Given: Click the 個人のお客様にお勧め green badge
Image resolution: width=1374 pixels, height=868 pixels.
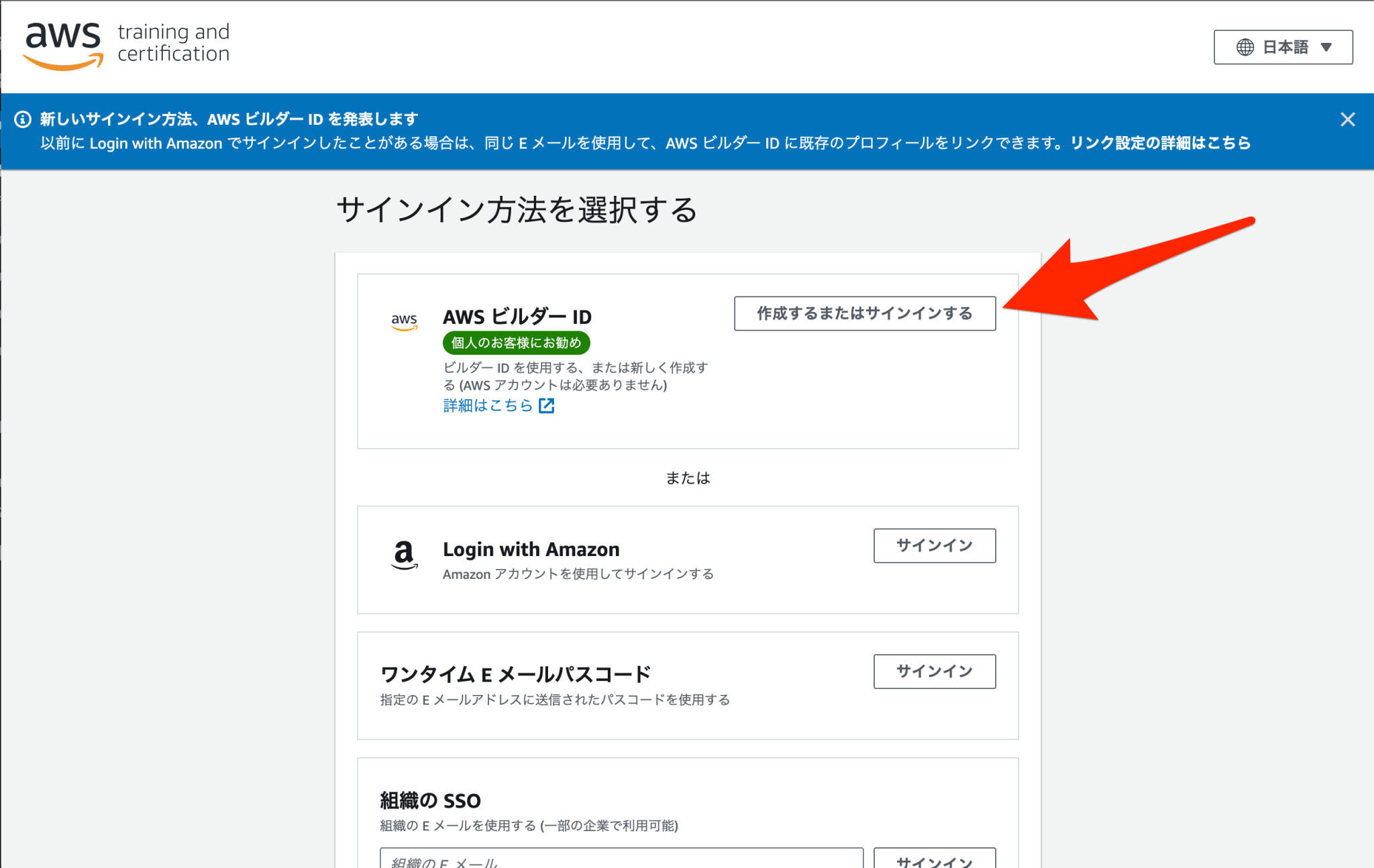Looking at the screenshot, I should click(x=516, y=343).
